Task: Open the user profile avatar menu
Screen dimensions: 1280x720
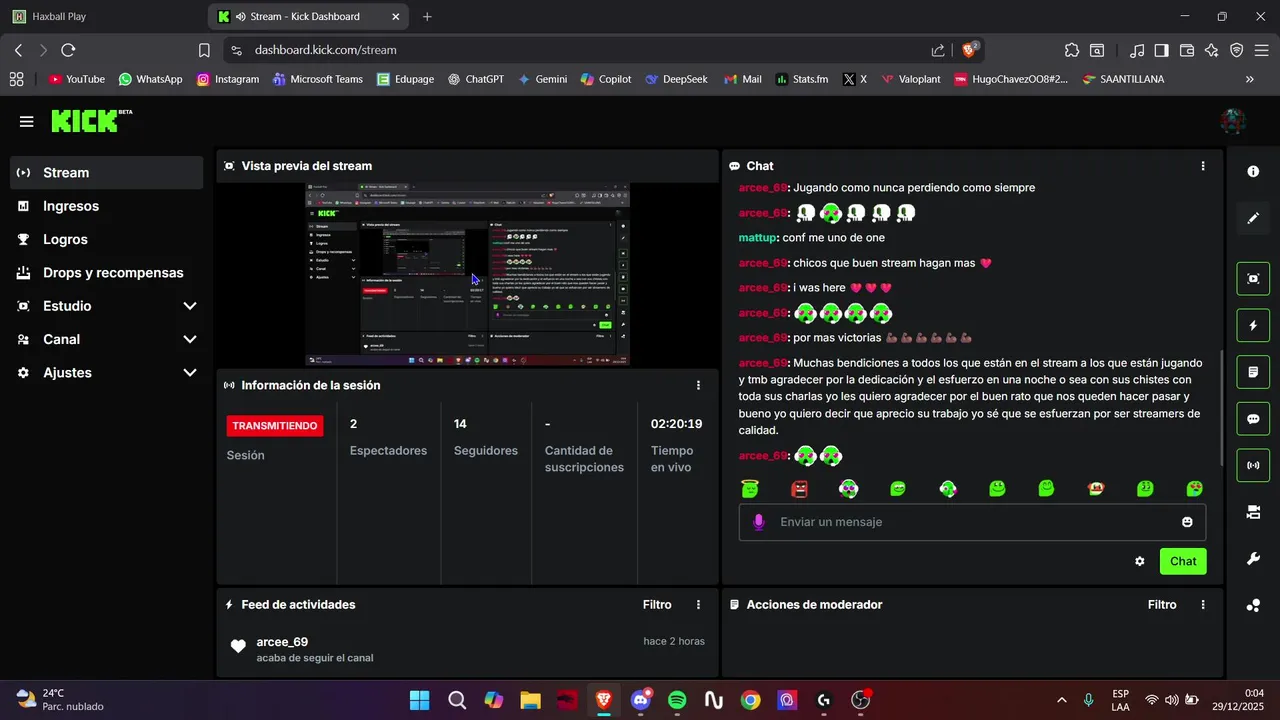Action: coord(1233,122)
